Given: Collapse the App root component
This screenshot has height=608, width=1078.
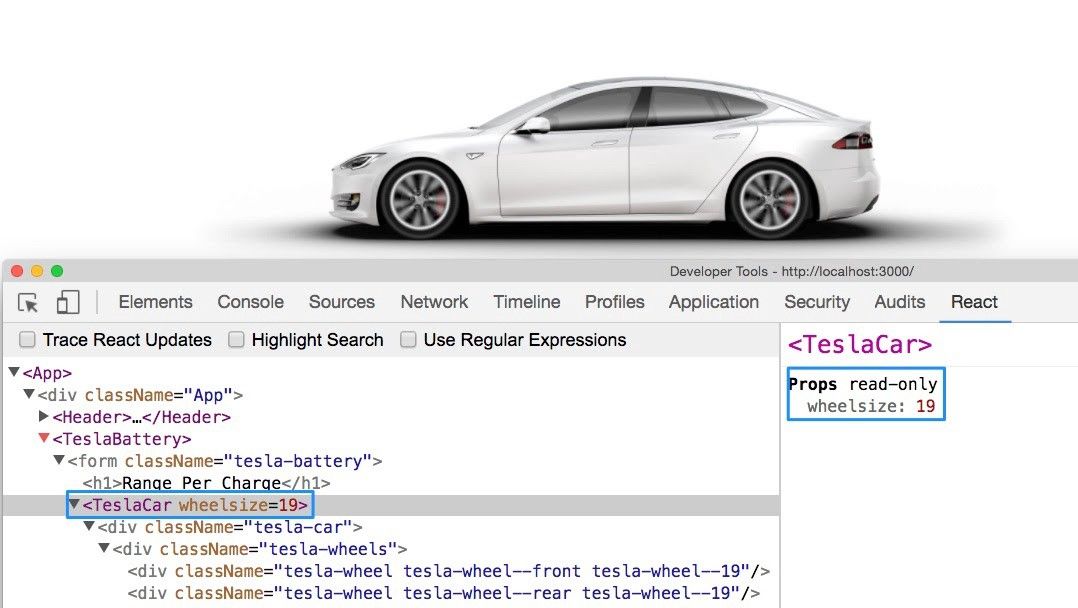Looking at the screenshot, I should pyautogui.click(x=14, y=373).
